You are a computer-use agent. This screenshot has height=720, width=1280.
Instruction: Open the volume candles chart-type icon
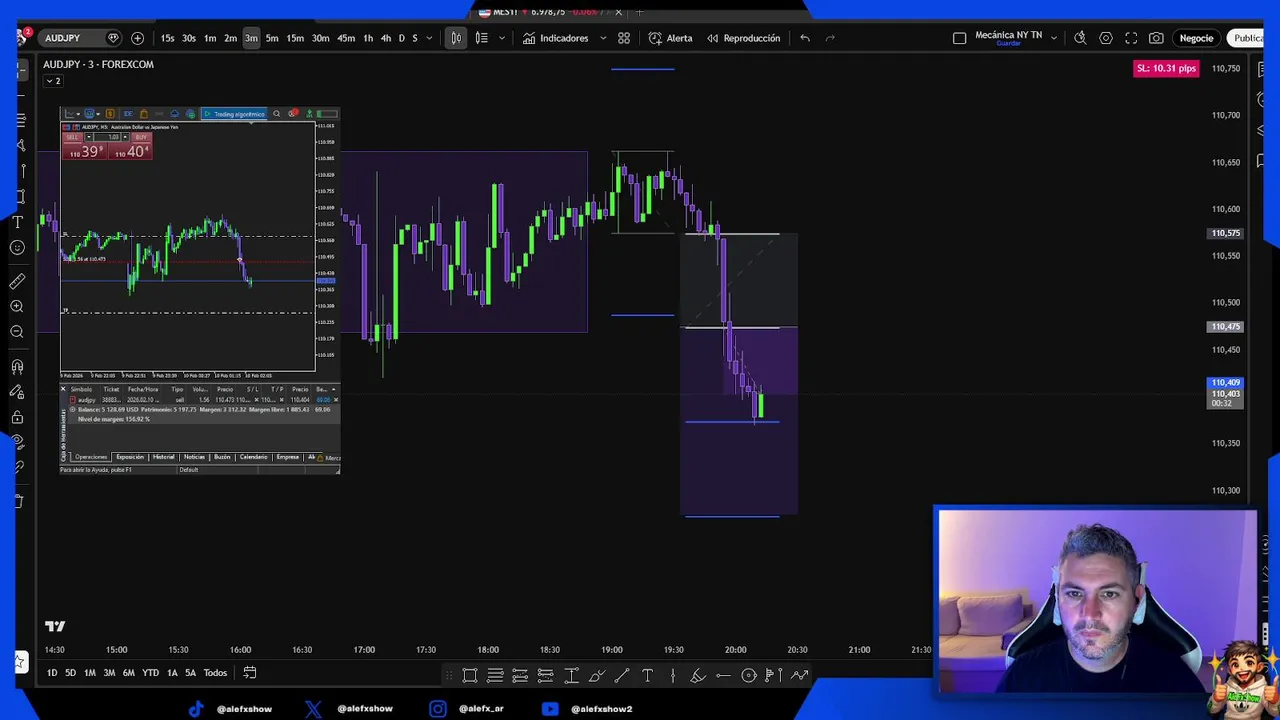click(x=481, y=38)
